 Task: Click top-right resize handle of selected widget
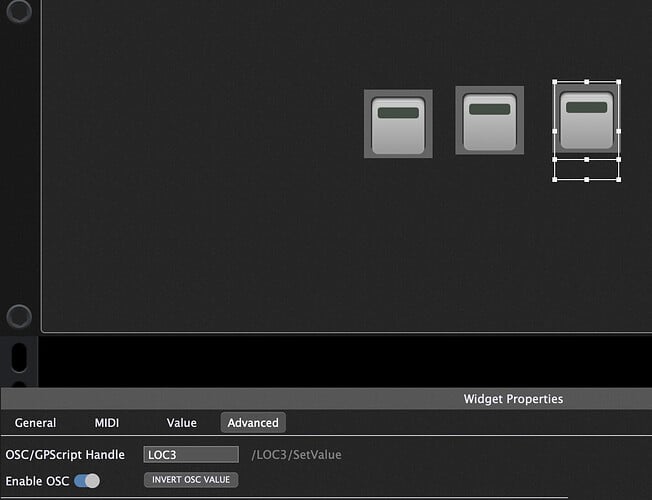[618, 83]
